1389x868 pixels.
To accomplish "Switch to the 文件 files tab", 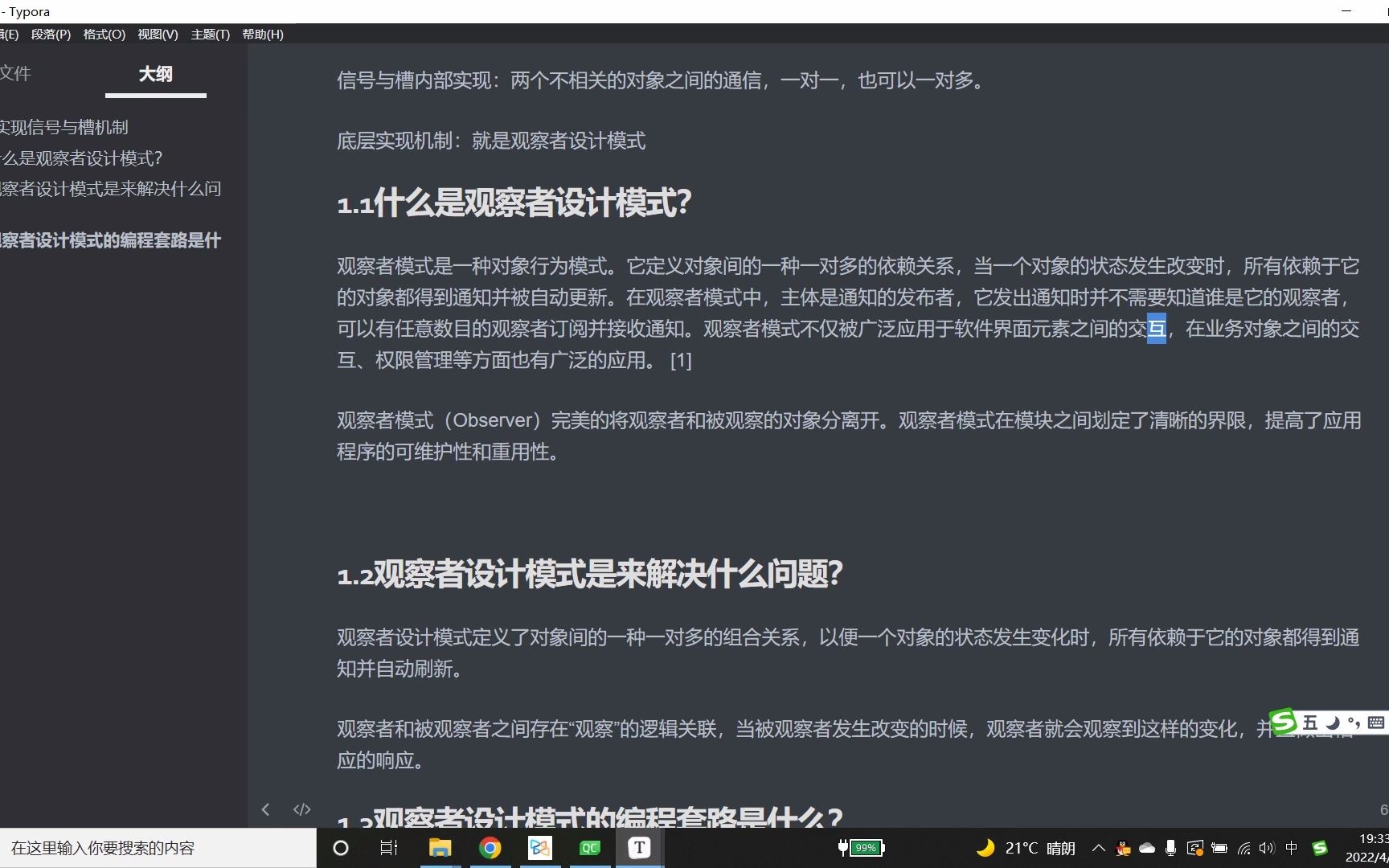I will coord(15,74).
